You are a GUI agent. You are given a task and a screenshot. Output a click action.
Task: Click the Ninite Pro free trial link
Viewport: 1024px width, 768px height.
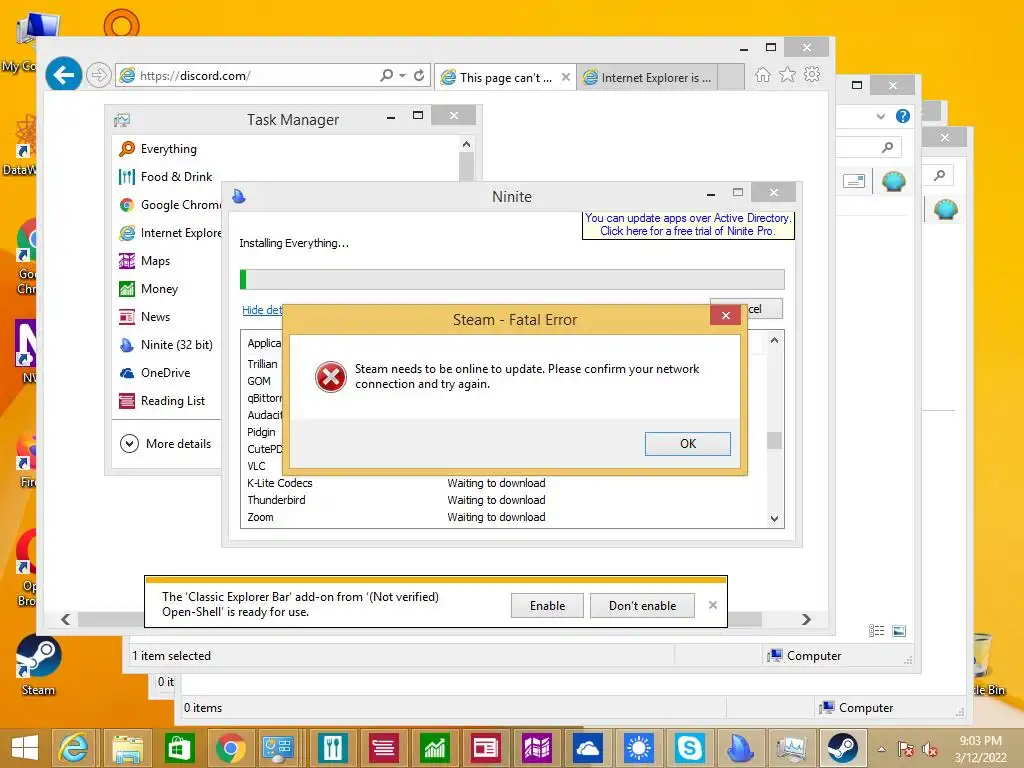pos(688,225)
